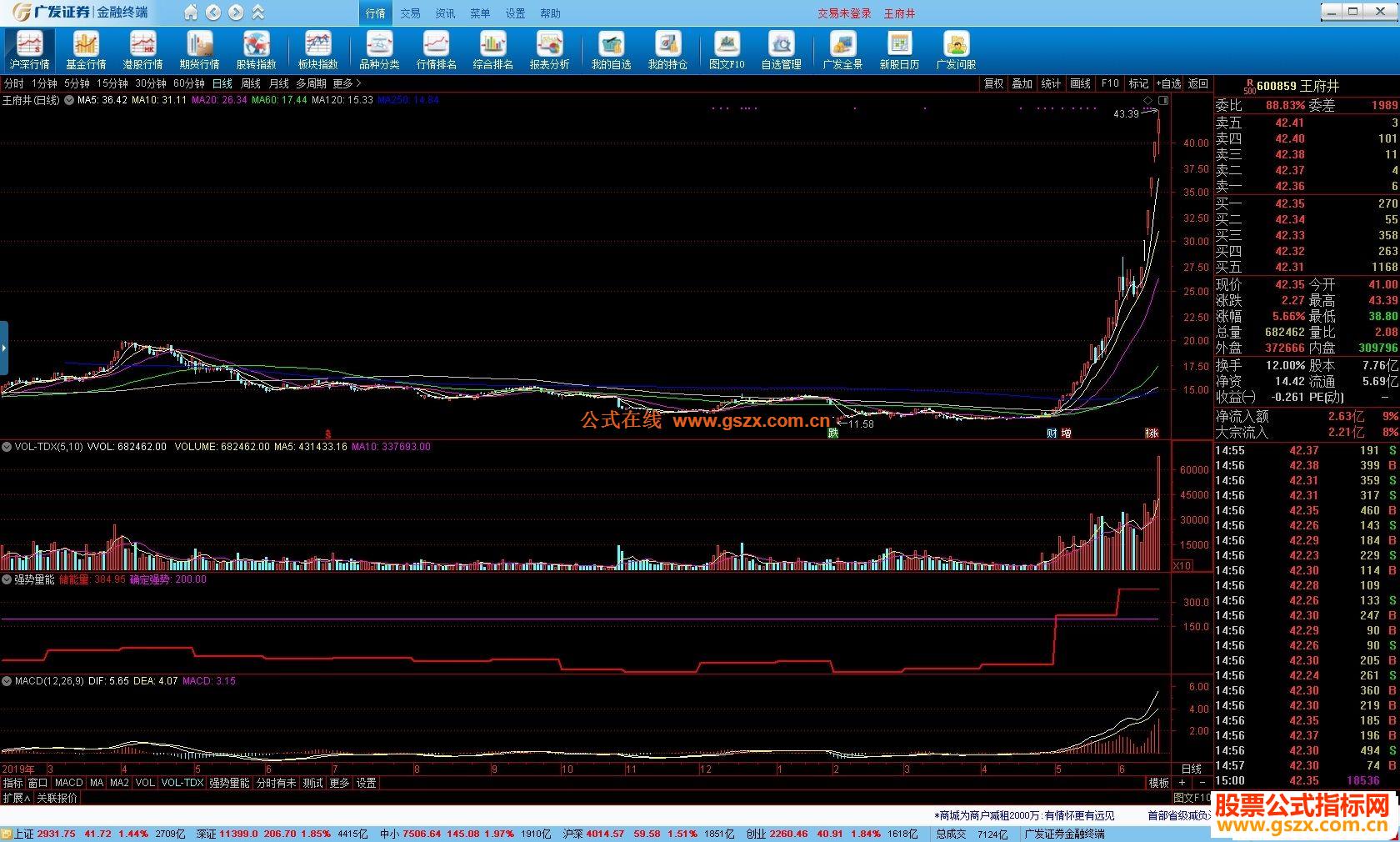1400x842 pixels.
Task: Open 我的自选 watchlist
Action: pyautogui.click(x=611, y=50)
